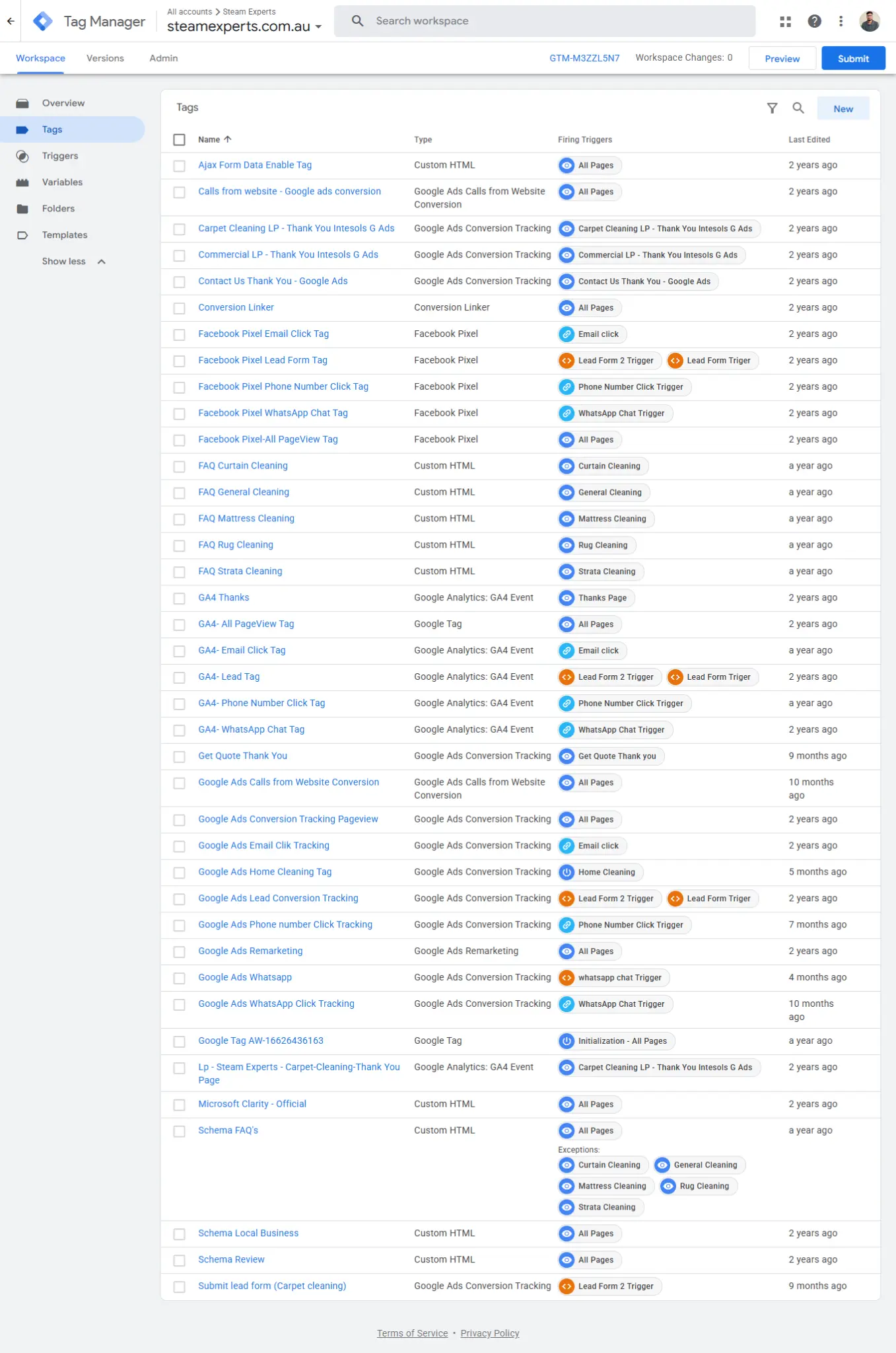Select Tags in the sidebar
Image resolution: width=896 pixels, height=1353 pixels.
click(x=73, y=129)
